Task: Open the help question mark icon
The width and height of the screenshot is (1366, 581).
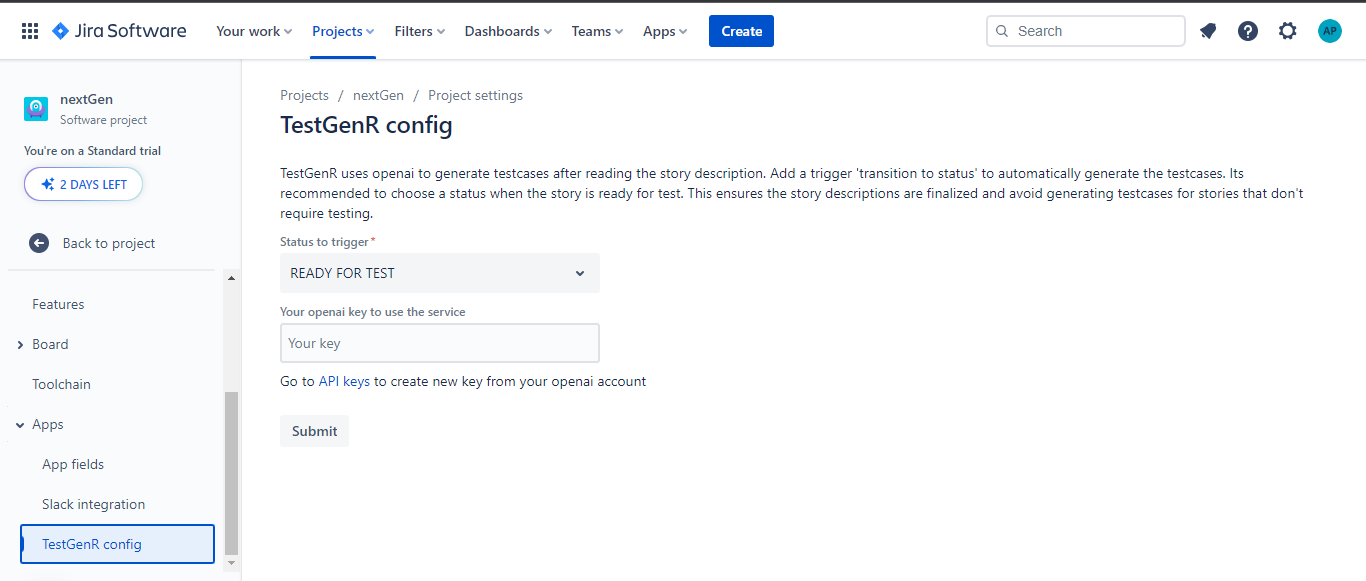Action: click(1248, 31)
